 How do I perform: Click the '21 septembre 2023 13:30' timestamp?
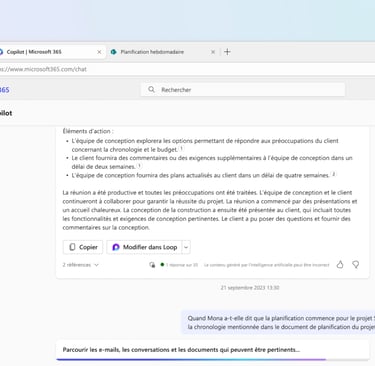[250, 288]
